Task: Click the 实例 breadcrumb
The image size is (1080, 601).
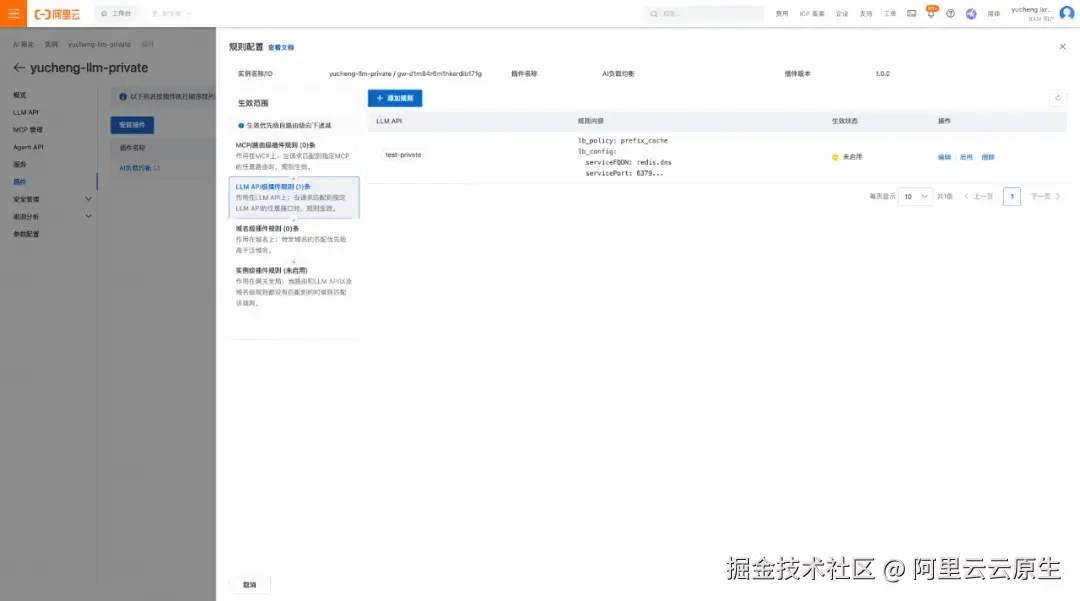Action: click(x=51, y=44)
